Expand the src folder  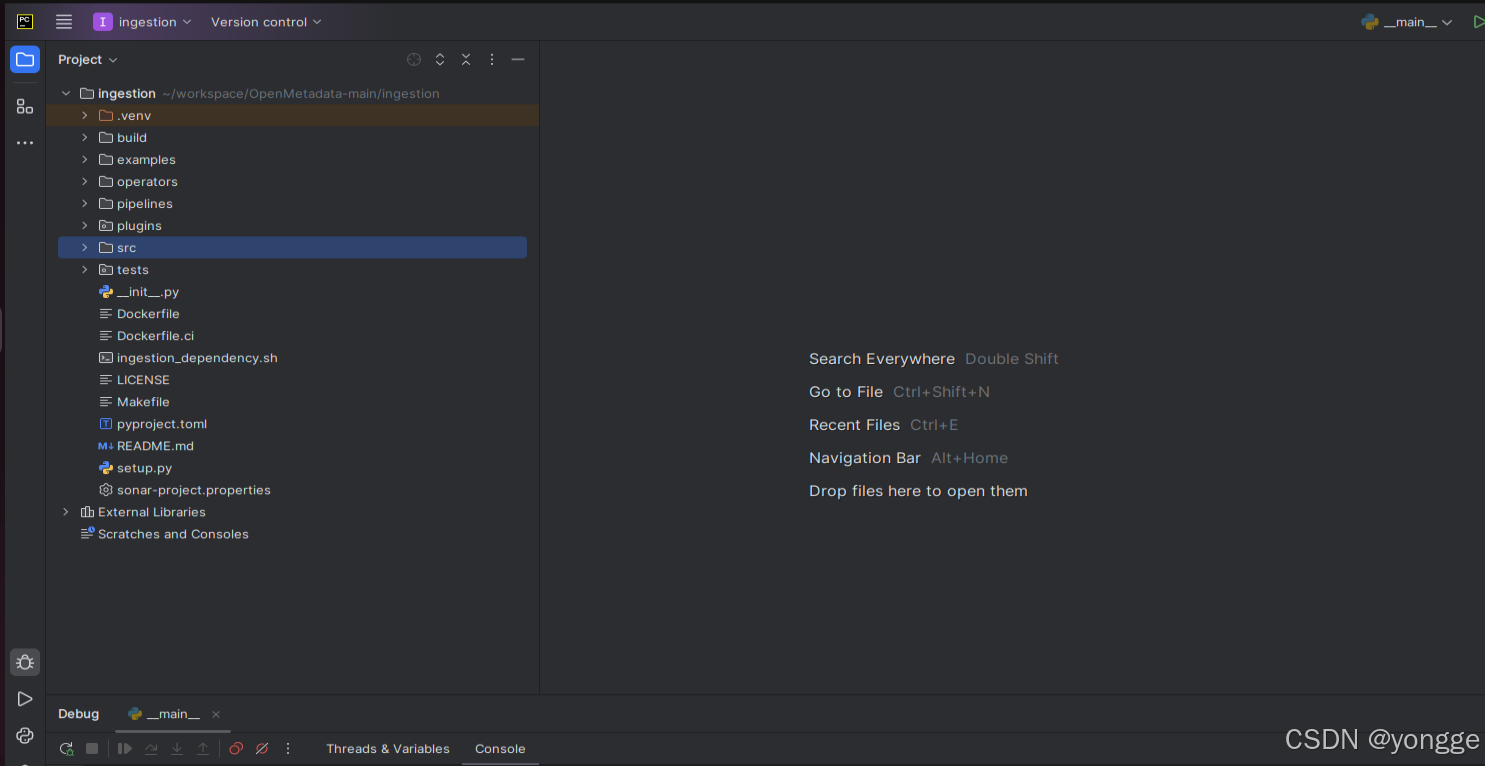coord(85,248)
